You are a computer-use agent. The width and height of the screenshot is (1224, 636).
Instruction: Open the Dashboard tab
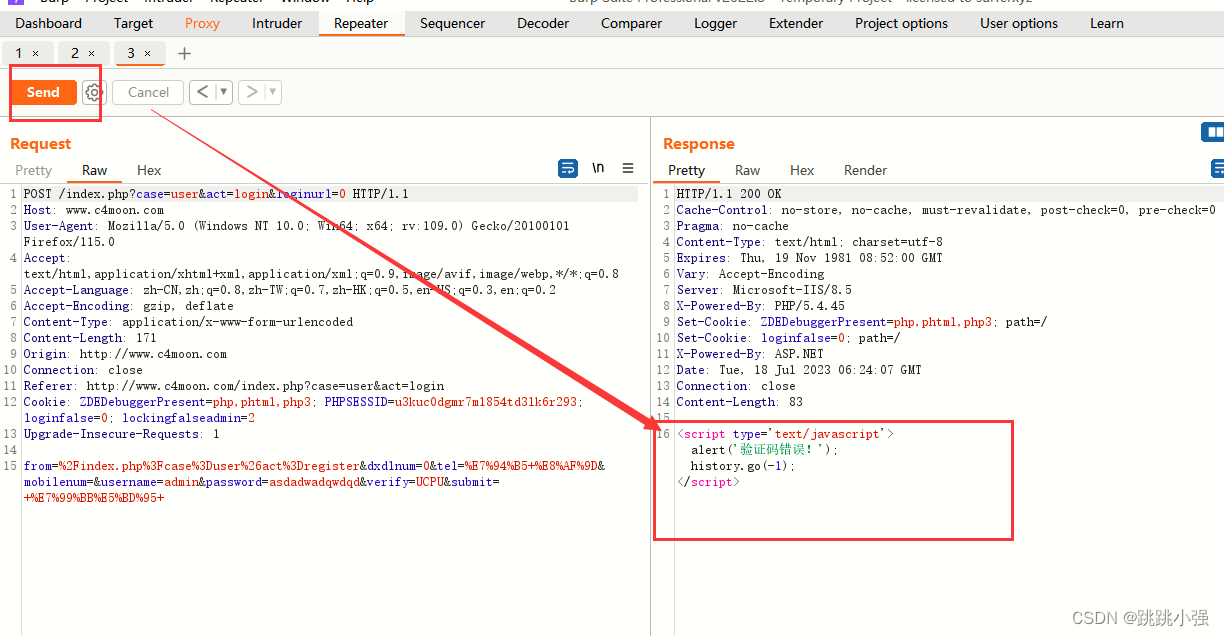[49, 23]
